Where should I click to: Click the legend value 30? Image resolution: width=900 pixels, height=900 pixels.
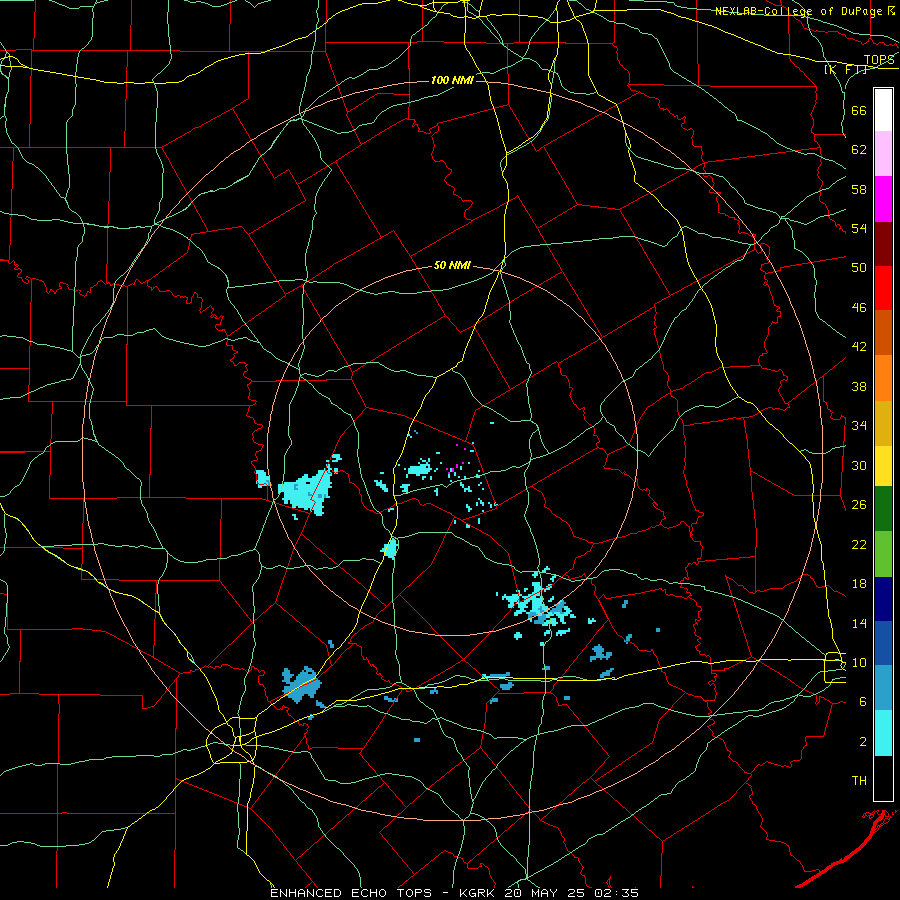pyautogui.click(x=859, y=465)
